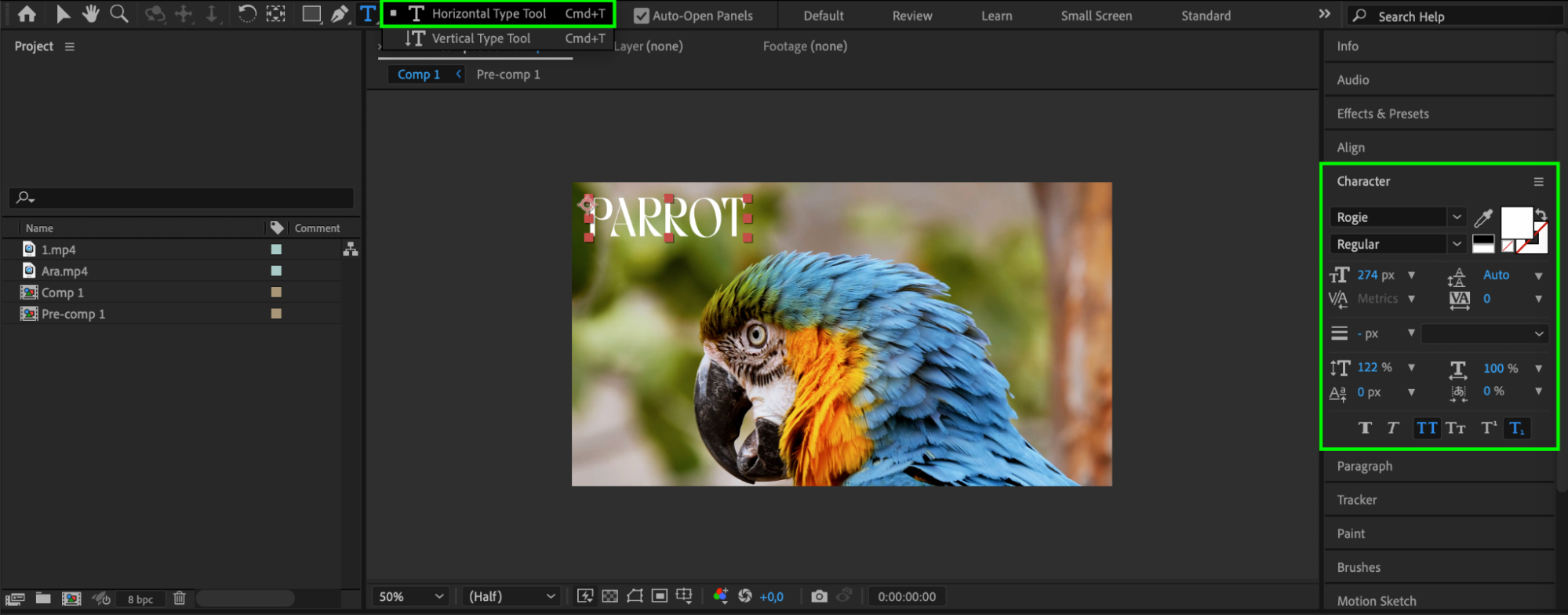Click the white fill color swatch
The image size is (1568, 615).
(1515, 223)
